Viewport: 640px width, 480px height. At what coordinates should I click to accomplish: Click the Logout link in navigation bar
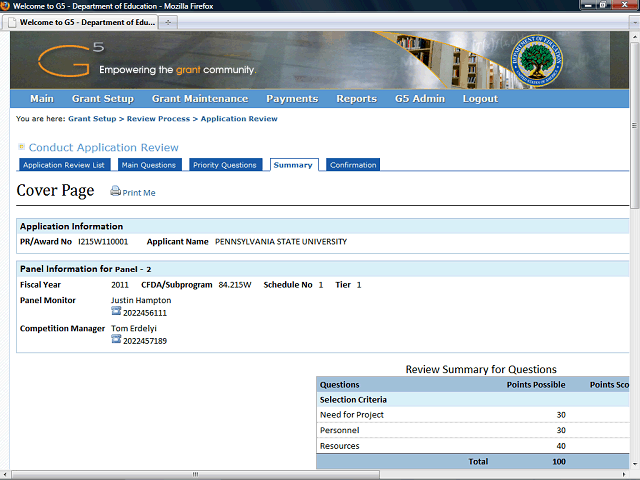[x=480, y=99]
